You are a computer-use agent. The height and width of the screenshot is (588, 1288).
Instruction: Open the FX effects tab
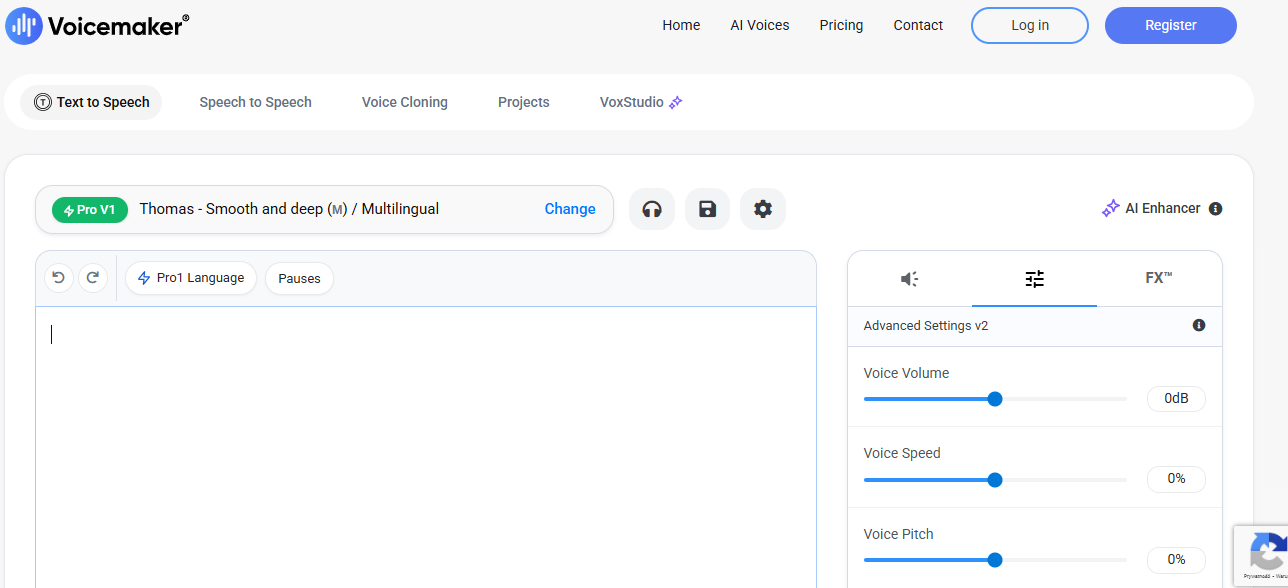pos(1159,279)
